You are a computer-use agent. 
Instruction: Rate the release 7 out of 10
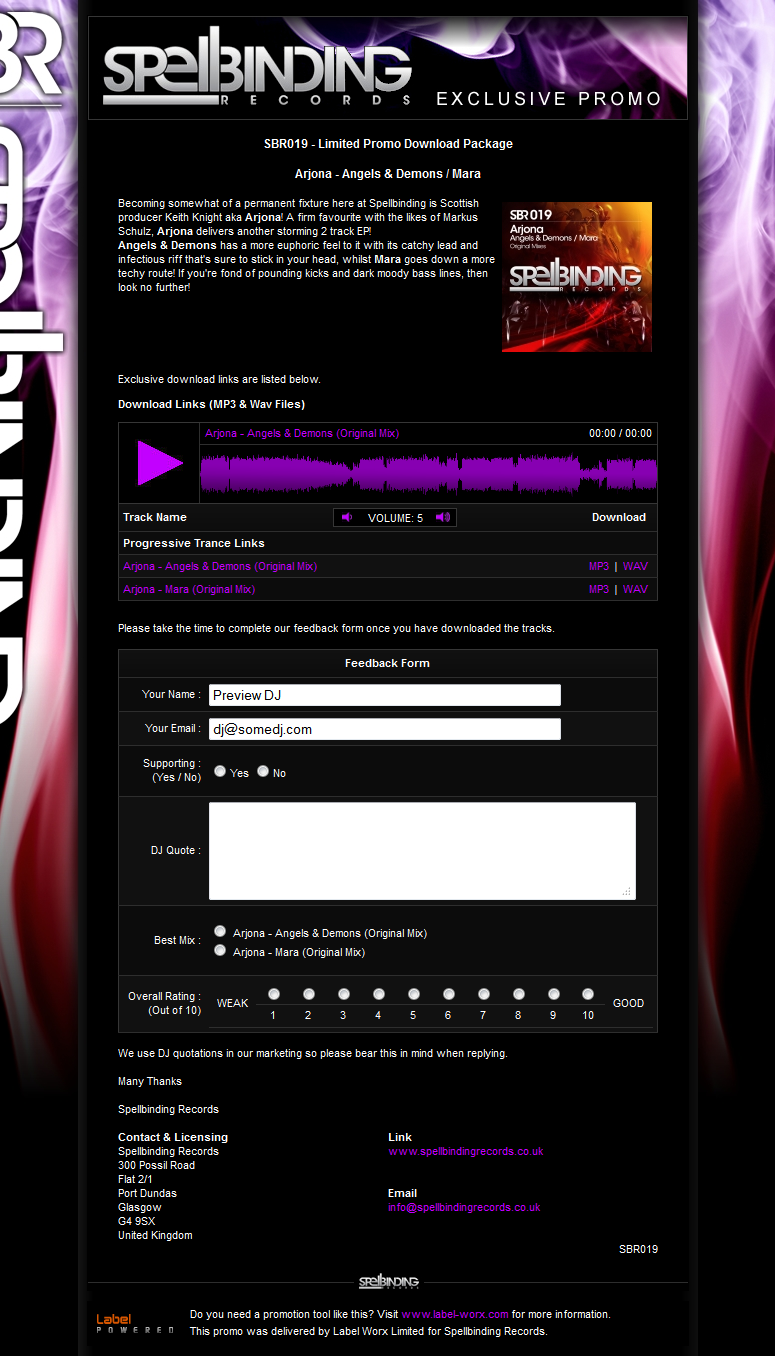coord(484,994)
